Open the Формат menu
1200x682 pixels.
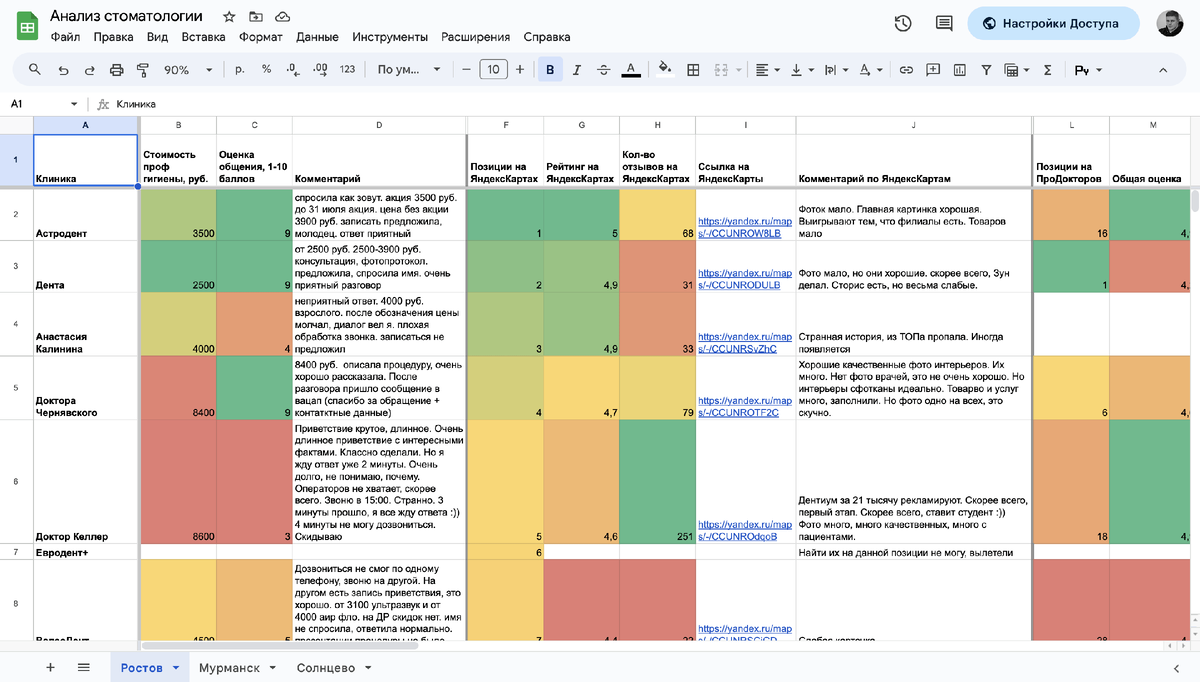click(x=261, y=37)
